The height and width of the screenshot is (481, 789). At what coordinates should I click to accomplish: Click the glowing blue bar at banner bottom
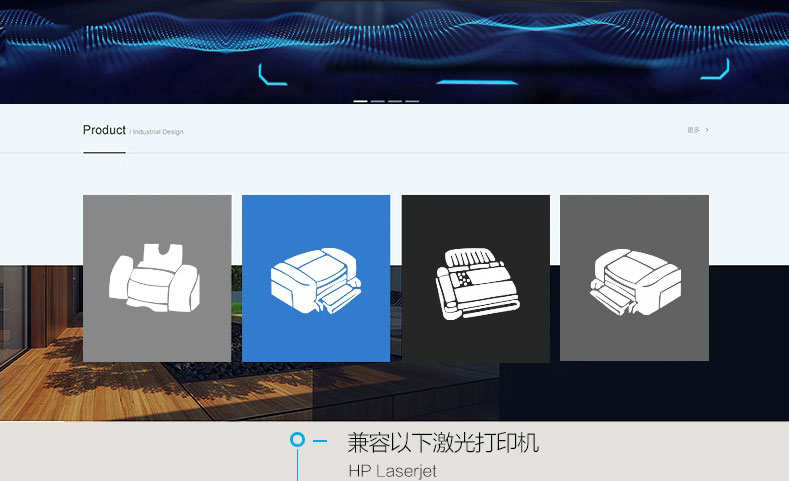click(477, 83)
